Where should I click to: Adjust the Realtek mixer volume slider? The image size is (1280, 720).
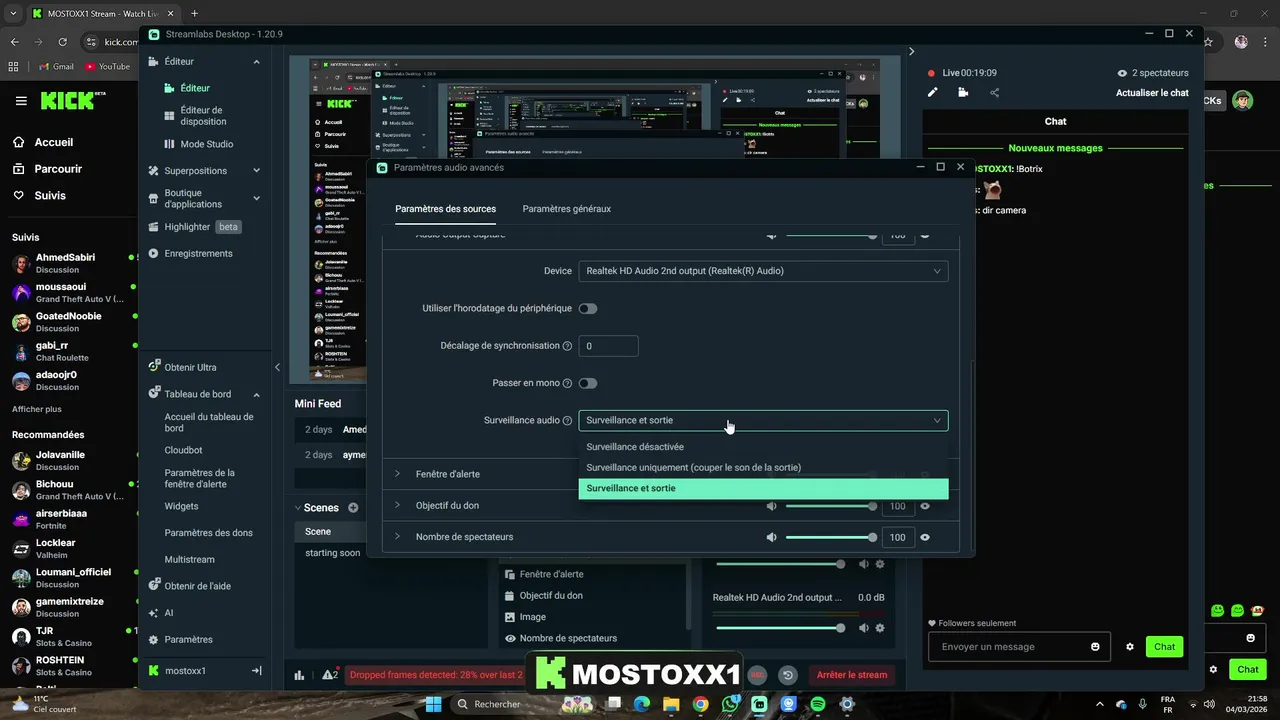780,628
